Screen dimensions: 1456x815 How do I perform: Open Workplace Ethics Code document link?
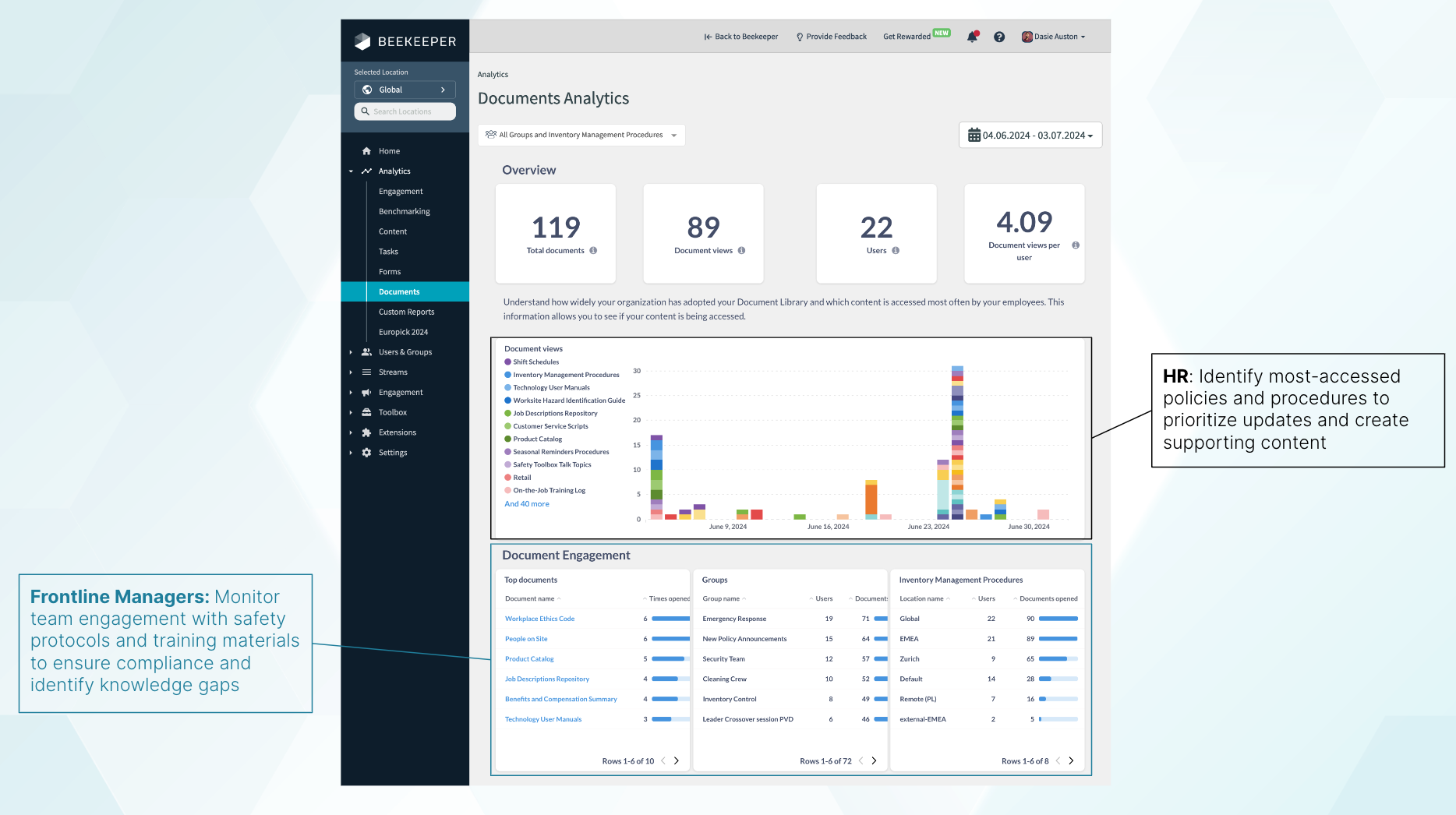[x=539, y=619]
